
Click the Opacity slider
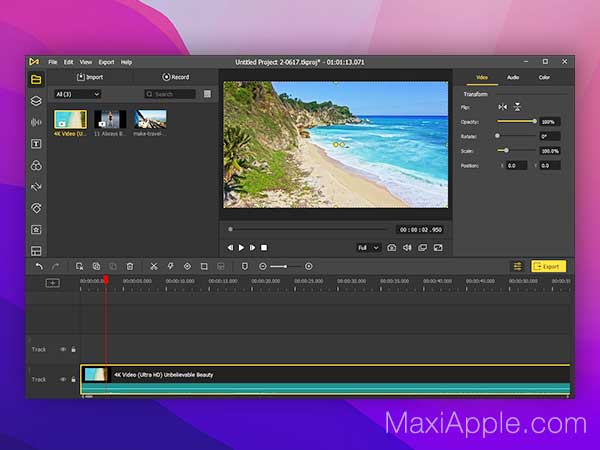(517, 121)
